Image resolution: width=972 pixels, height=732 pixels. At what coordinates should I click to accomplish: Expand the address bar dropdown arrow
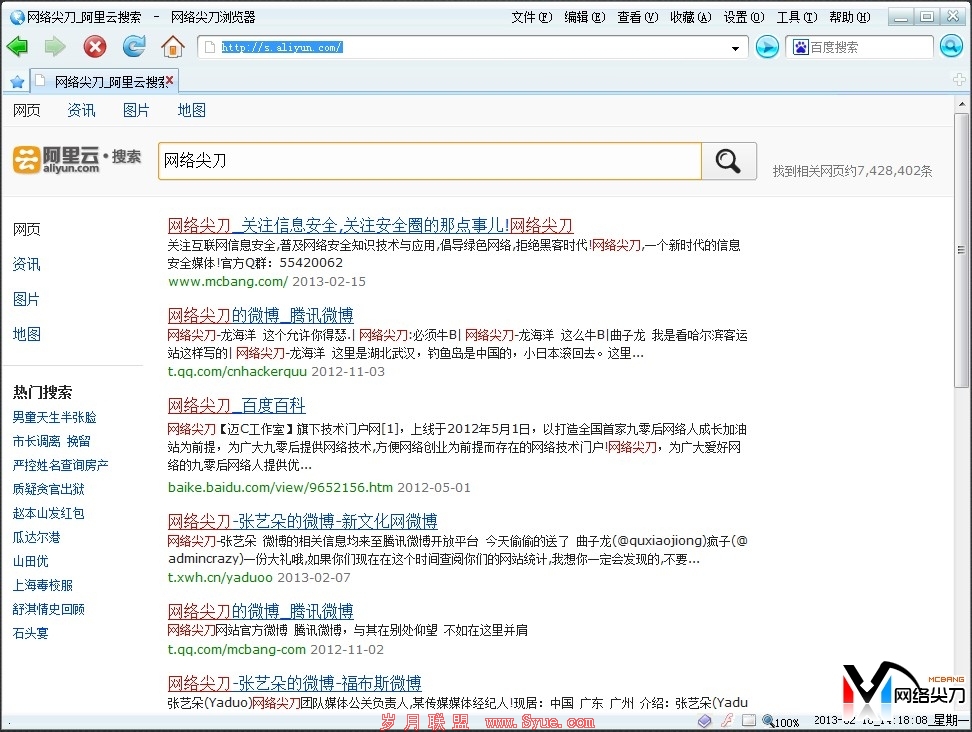point(735,48)
